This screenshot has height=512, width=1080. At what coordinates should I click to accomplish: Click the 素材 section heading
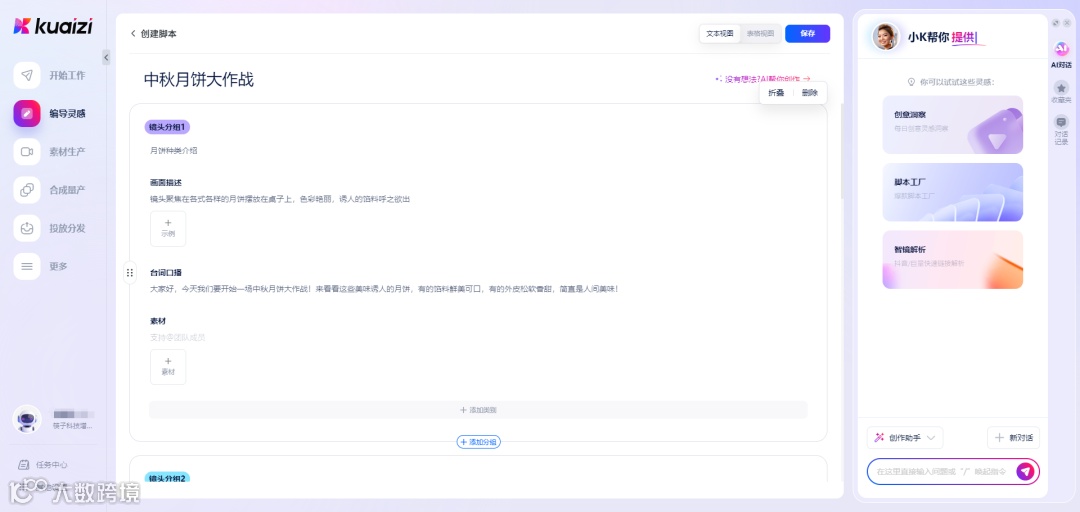click(158, 321)
